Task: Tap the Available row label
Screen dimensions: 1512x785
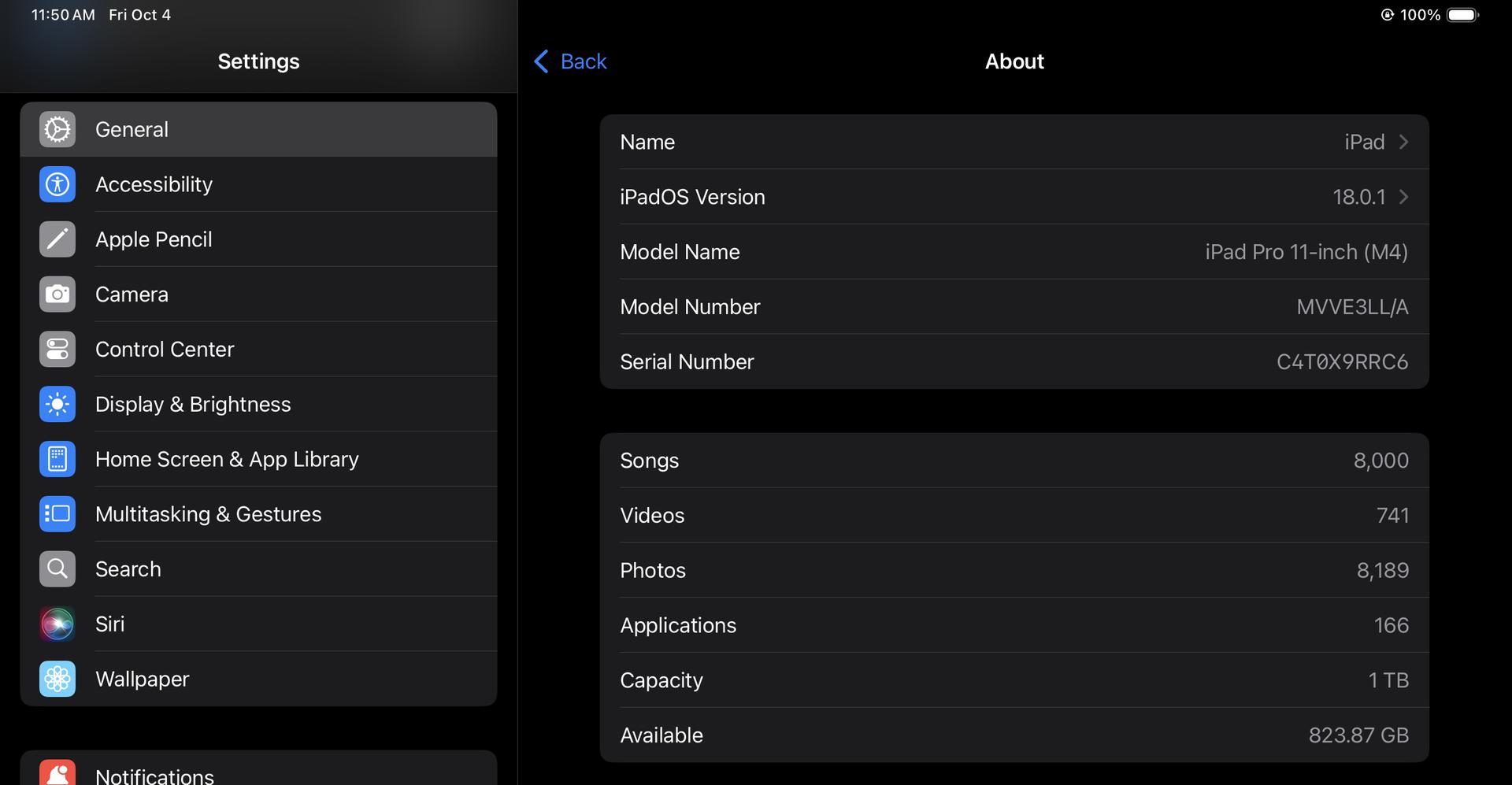Action: [x=661, y=735]
